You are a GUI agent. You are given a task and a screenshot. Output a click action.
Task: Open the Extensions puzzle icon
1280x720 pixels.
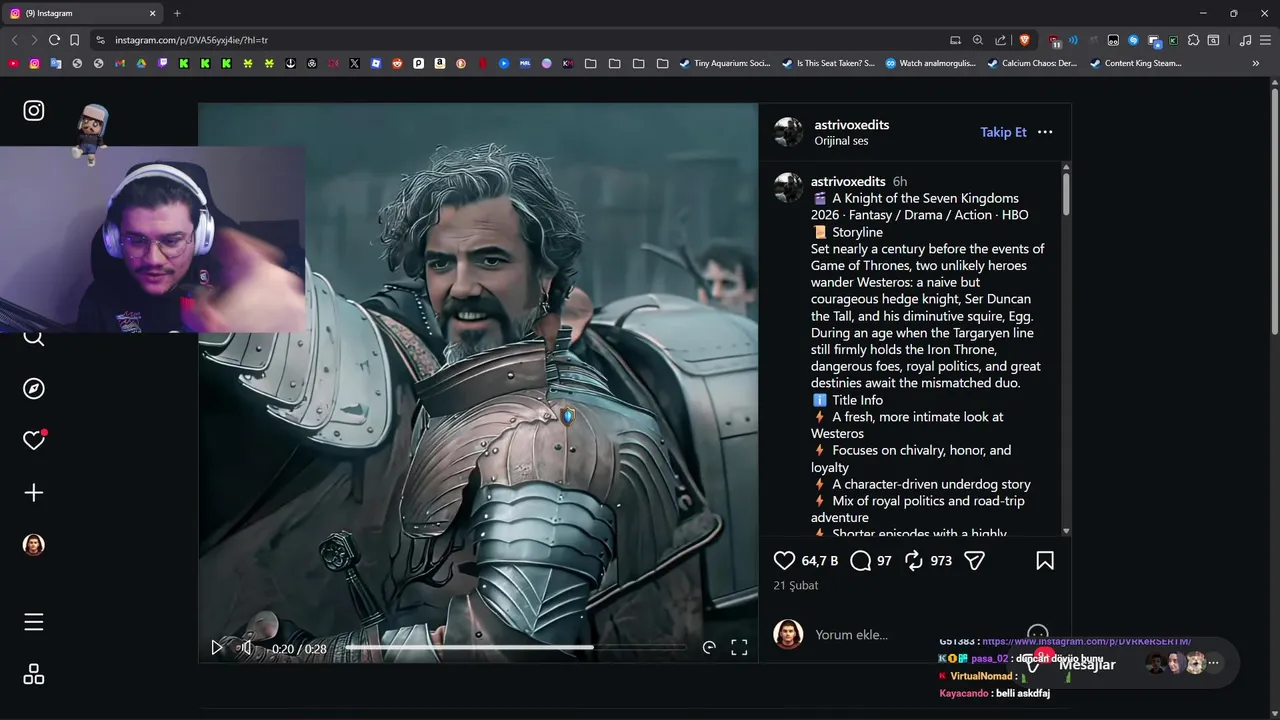pyautogui.click(x=1193, y=40)
